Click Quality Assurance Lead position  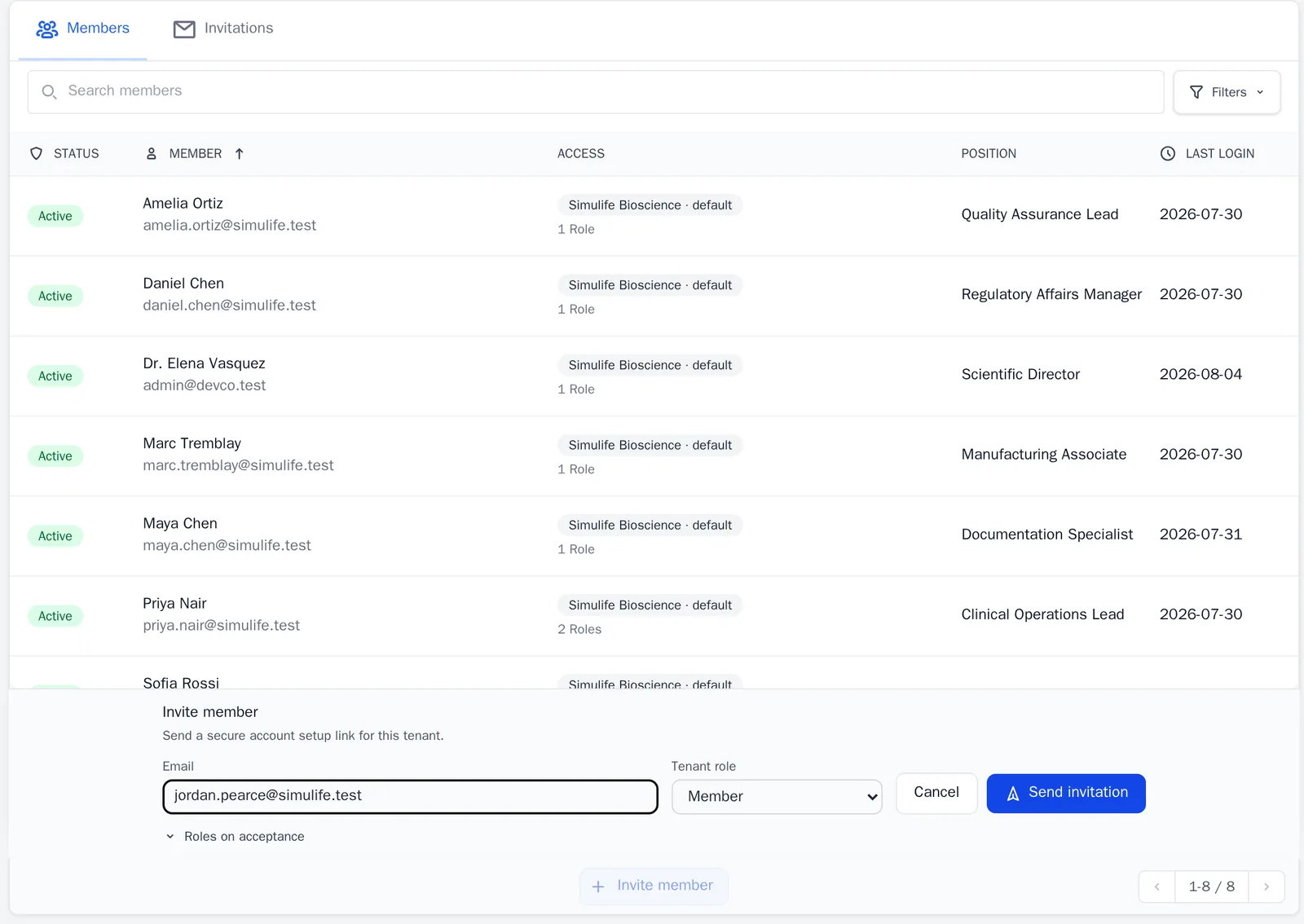[1039, 214]
